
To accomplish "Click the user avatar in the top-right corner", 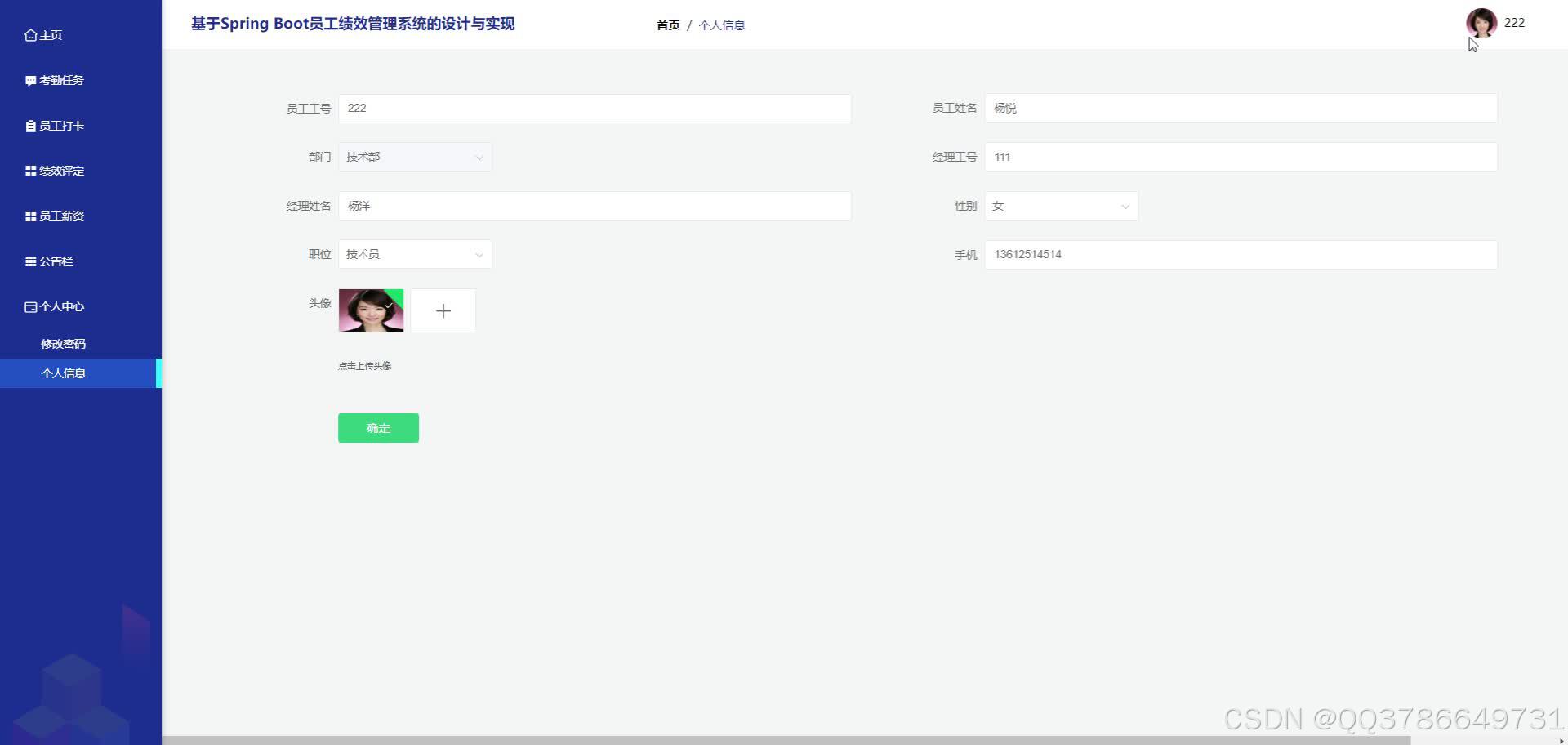I will 1481,23.
